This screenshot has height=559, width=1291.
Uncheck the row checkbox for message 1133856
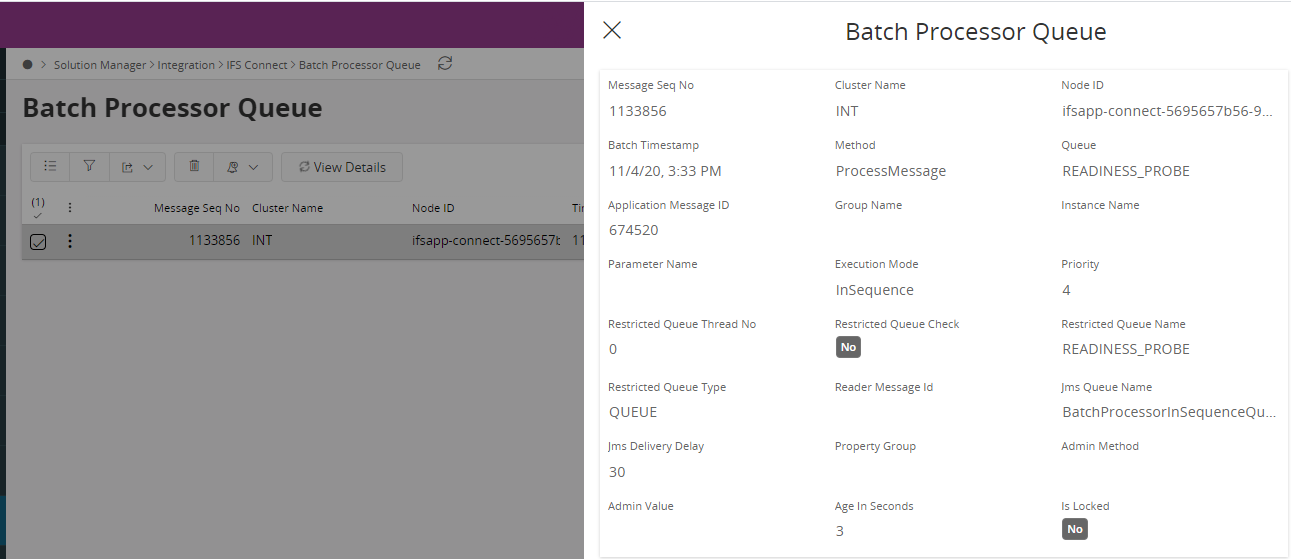(38, 241)
